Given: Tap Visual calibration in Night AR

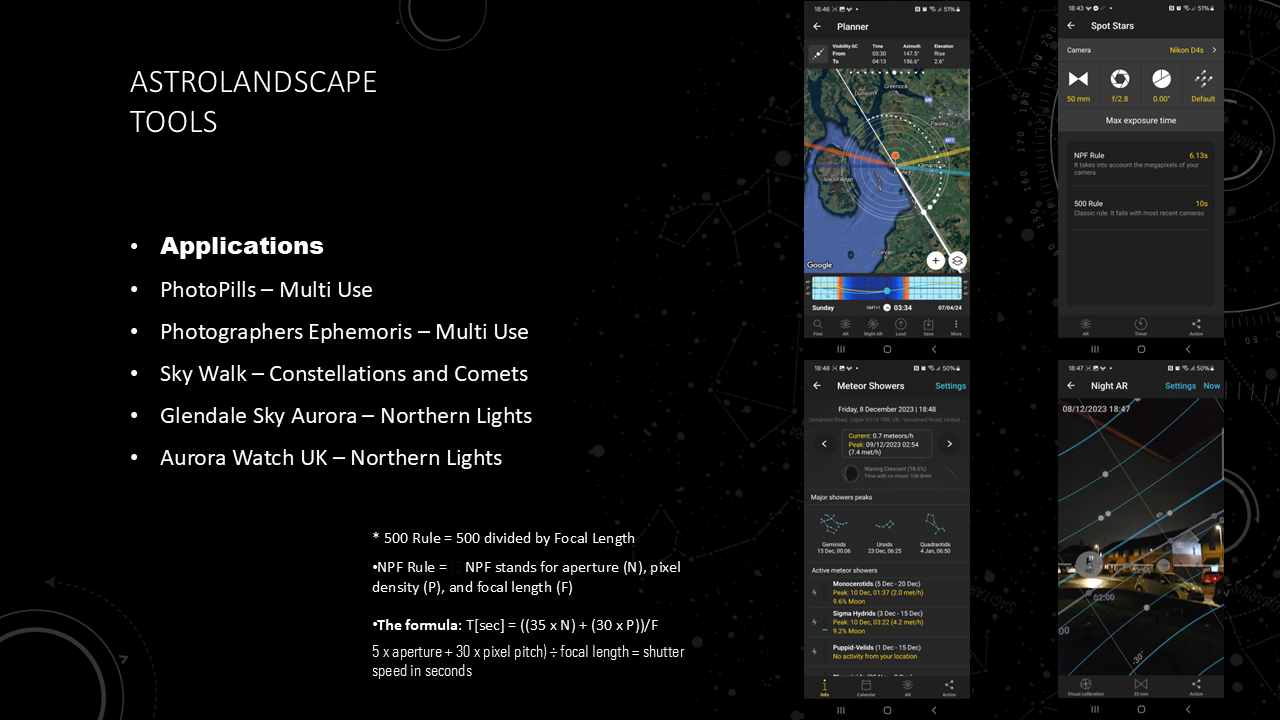Looking at the screenshot, I should pos(1086,687).
